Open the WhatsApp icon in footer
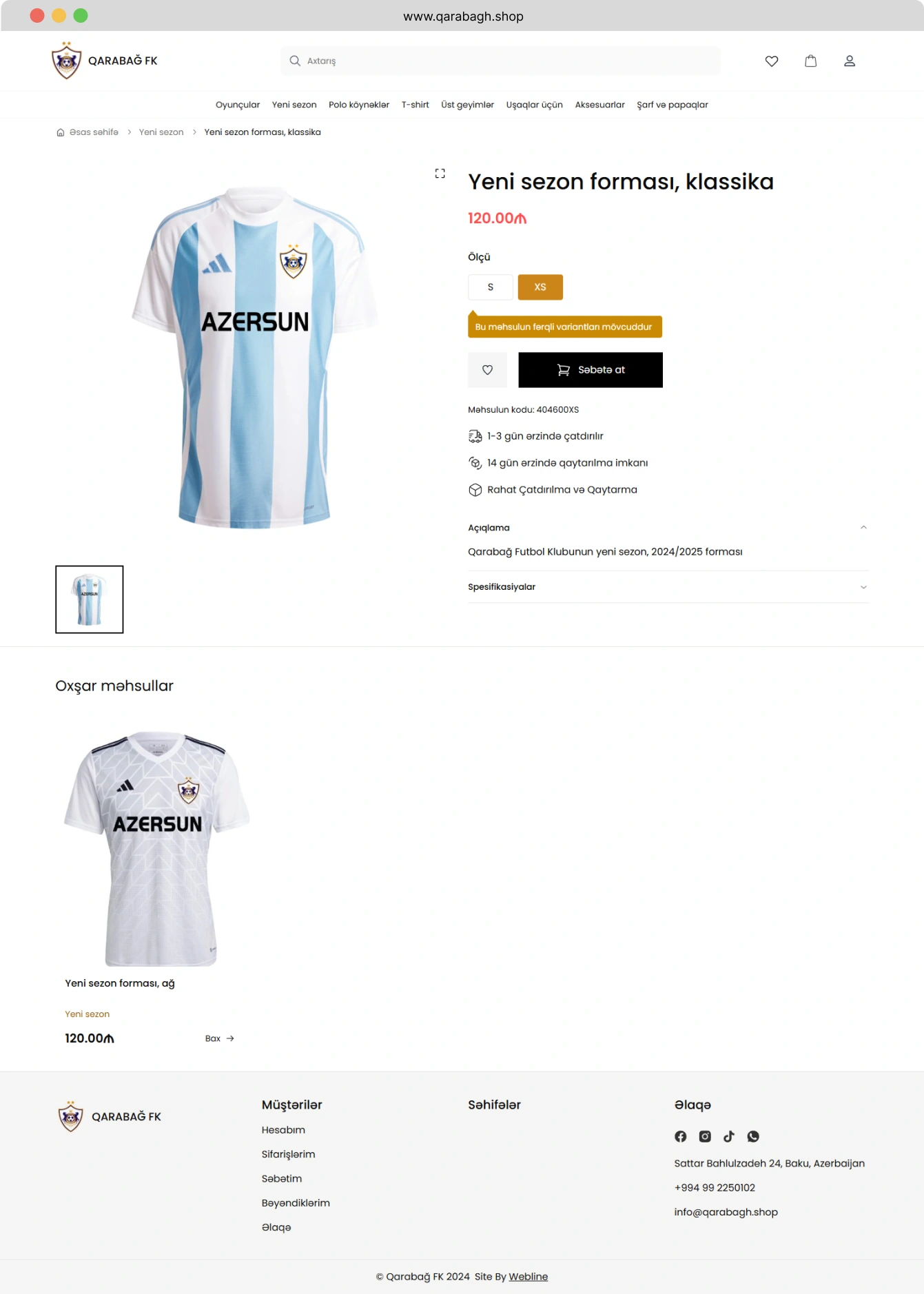924x1294 pixels. (753, 1136)
